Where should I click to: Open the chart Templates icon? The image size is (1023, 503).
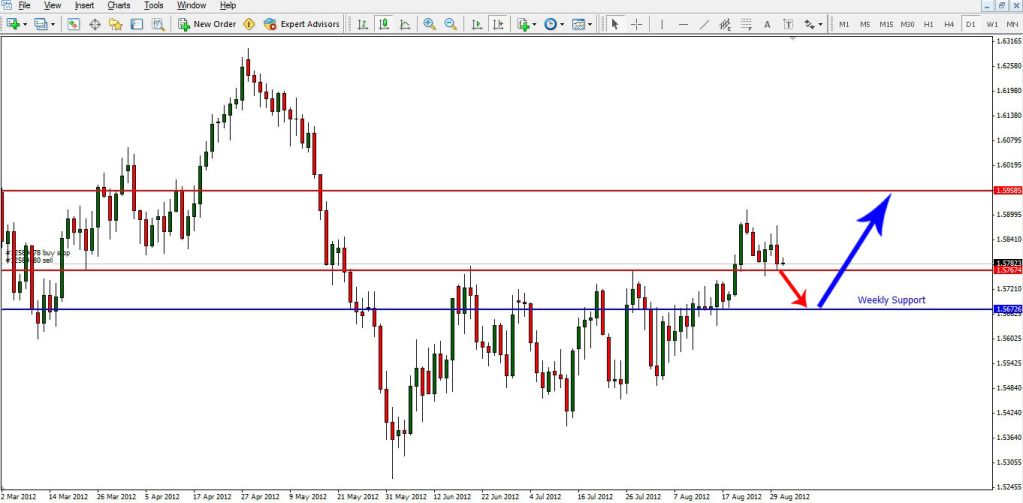coord(579,24)
